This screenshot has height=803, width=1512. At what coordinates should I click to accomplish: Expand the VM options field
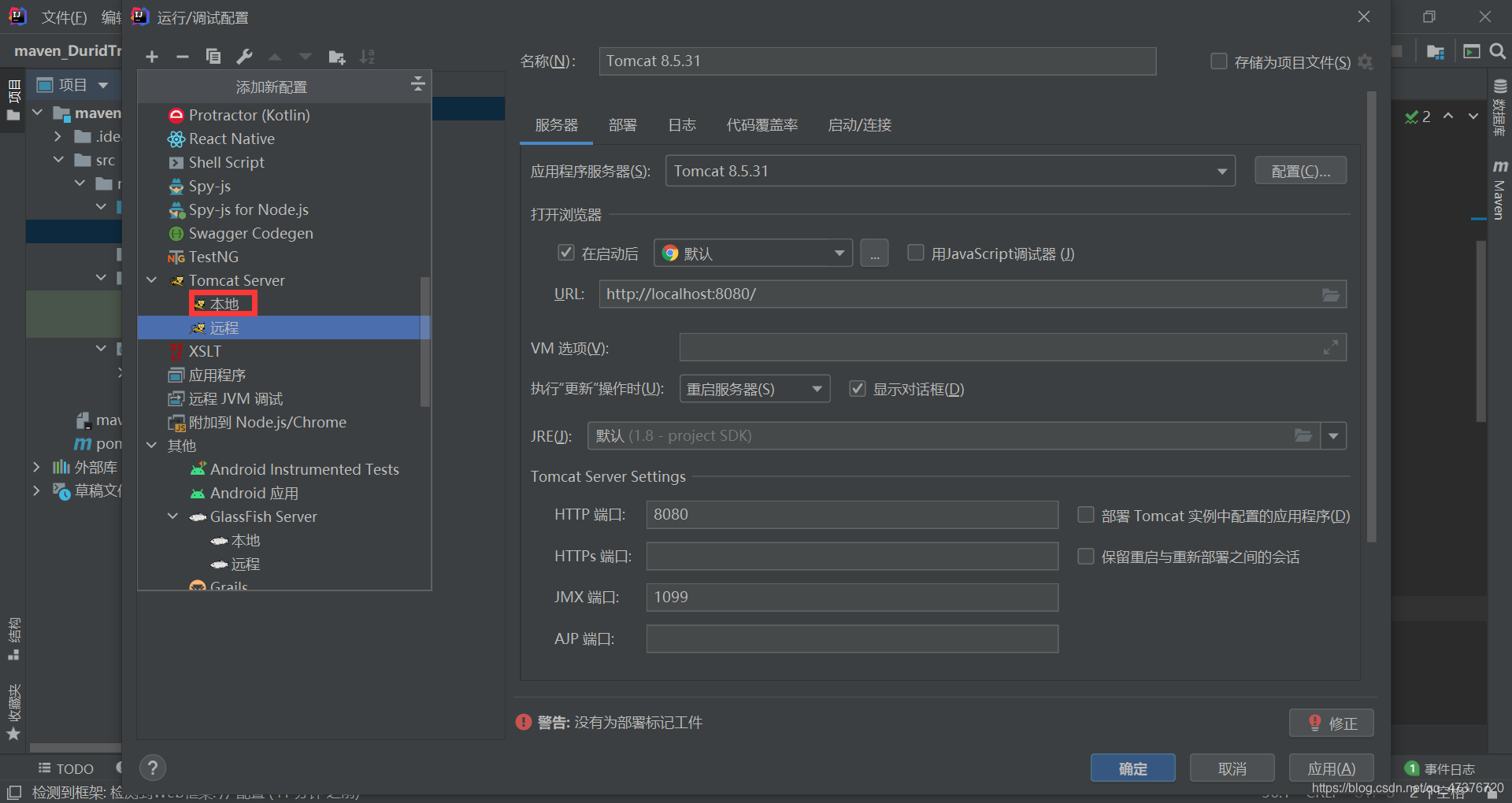(x=1331, y=348)
